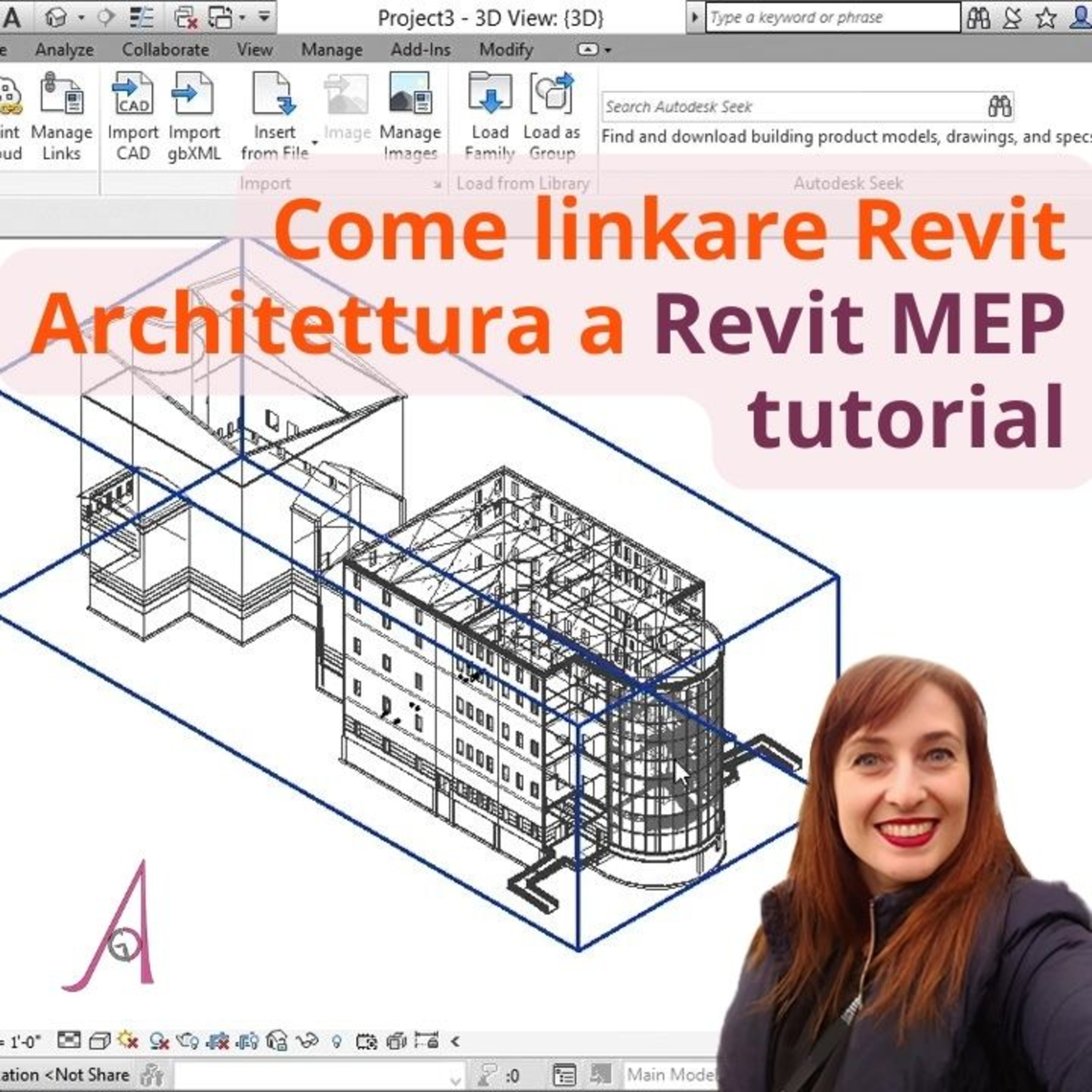The height and width of the screenshot is (1092, 1092).
Task: Open the Default 3D View tool
Action: [56, 18]
